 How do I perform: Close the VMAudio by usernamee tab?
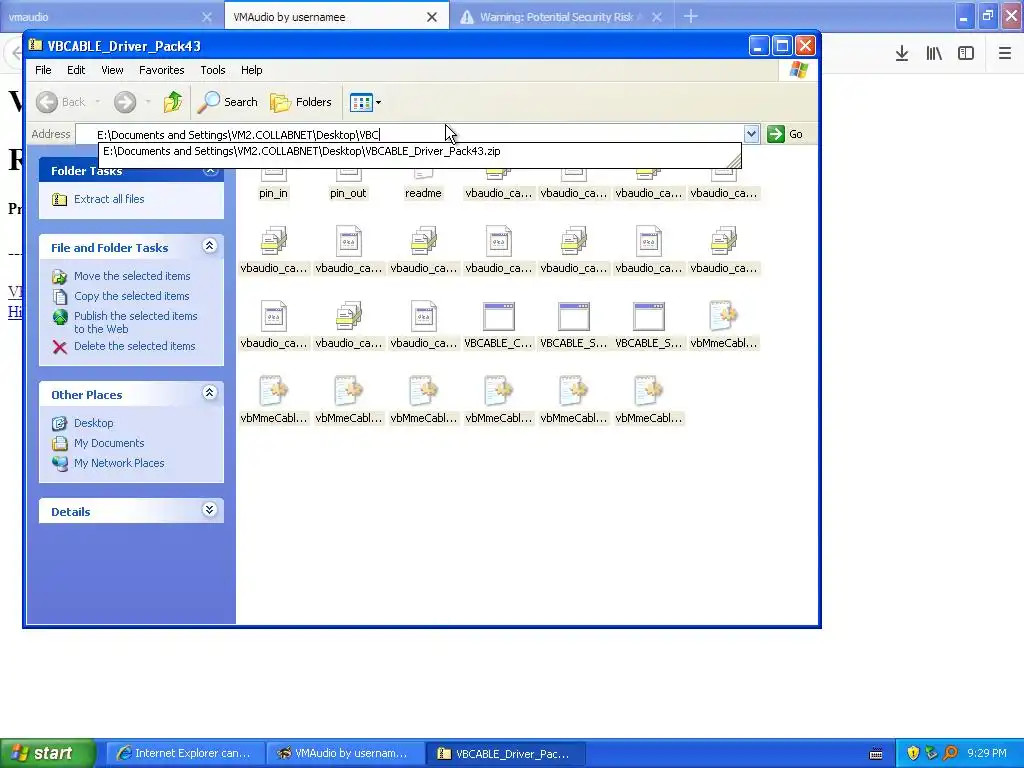point(432,18)
